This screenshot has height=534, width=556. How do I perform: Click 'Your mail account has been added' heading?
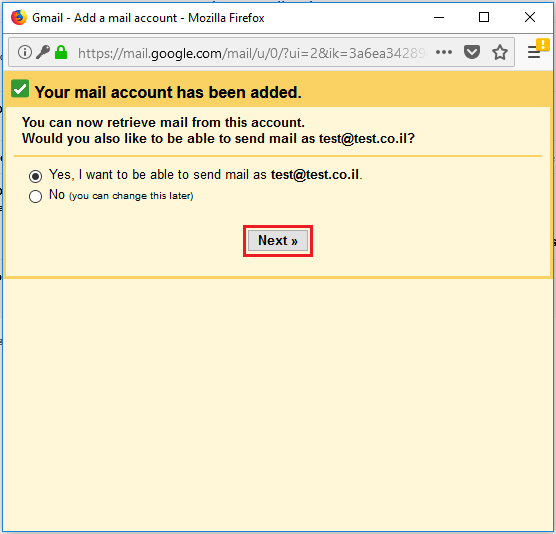click(168, 92)
